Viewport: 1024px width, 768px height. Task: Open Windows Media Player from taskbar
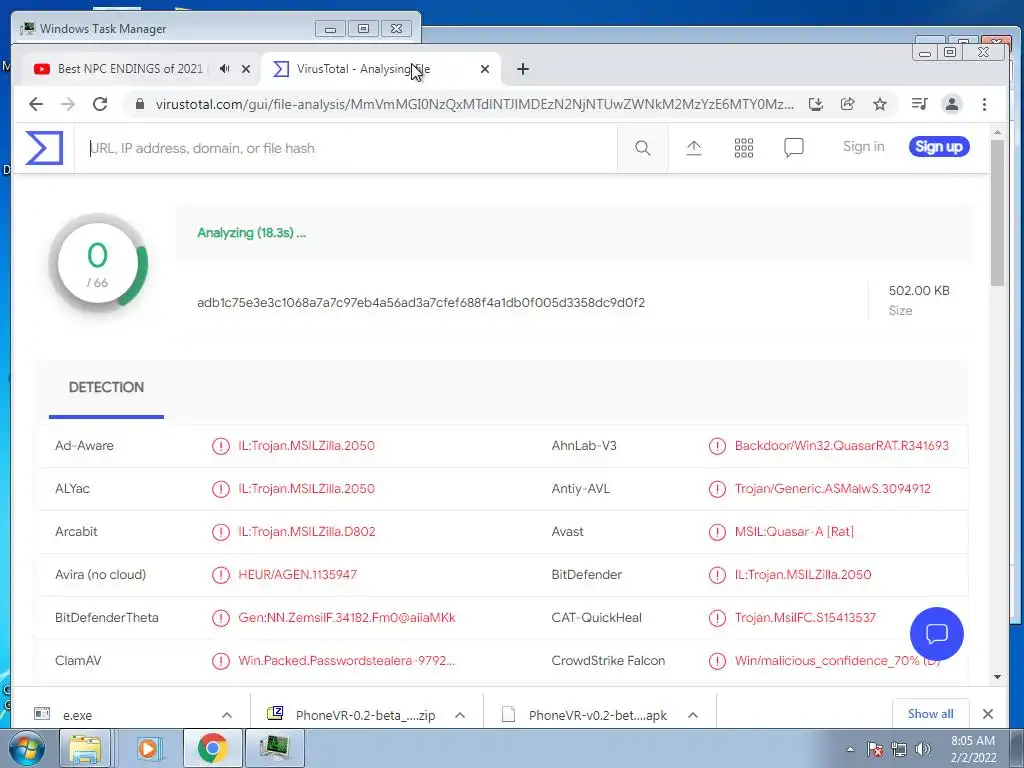pos(148,748)
